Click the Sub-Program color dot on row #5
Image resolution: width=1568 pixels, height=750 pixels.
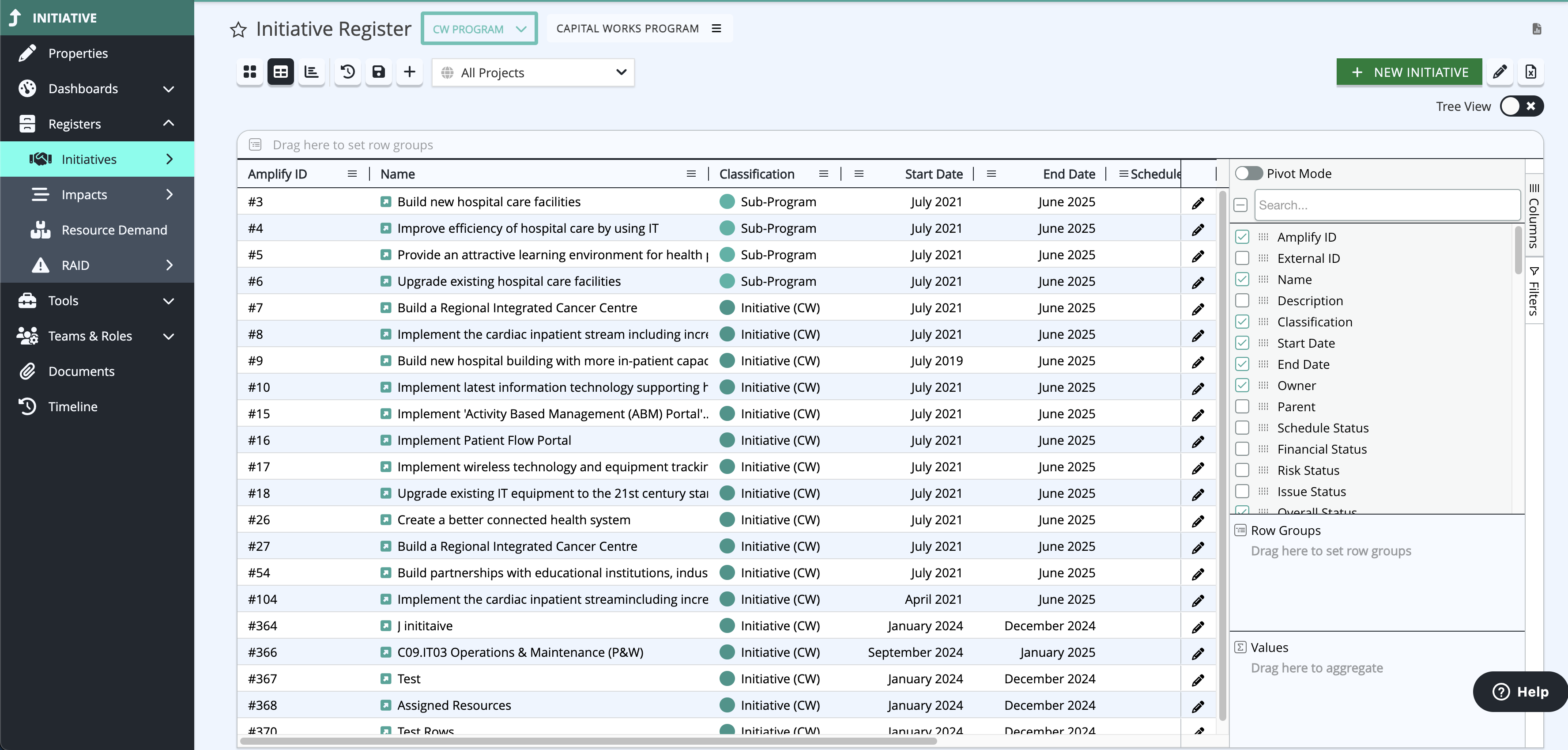[x=727, y=255]
